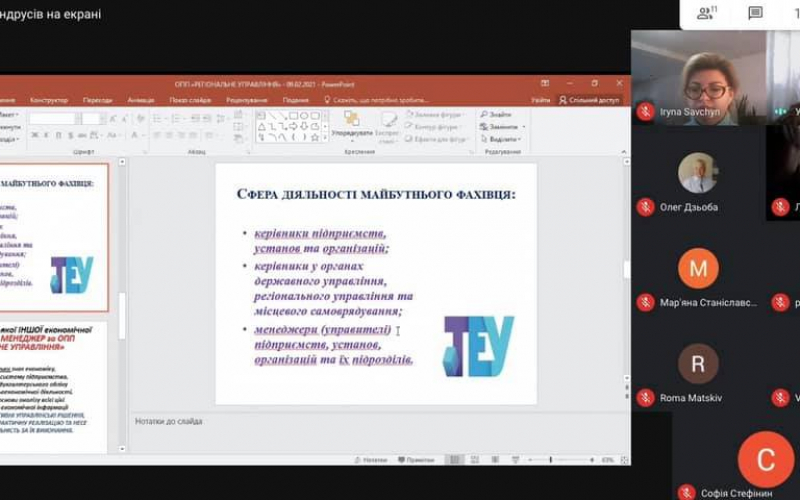Viewport: 800px width, 500px height.
Task: Open the Переходи ribbon tab
Action: point(97,100)
